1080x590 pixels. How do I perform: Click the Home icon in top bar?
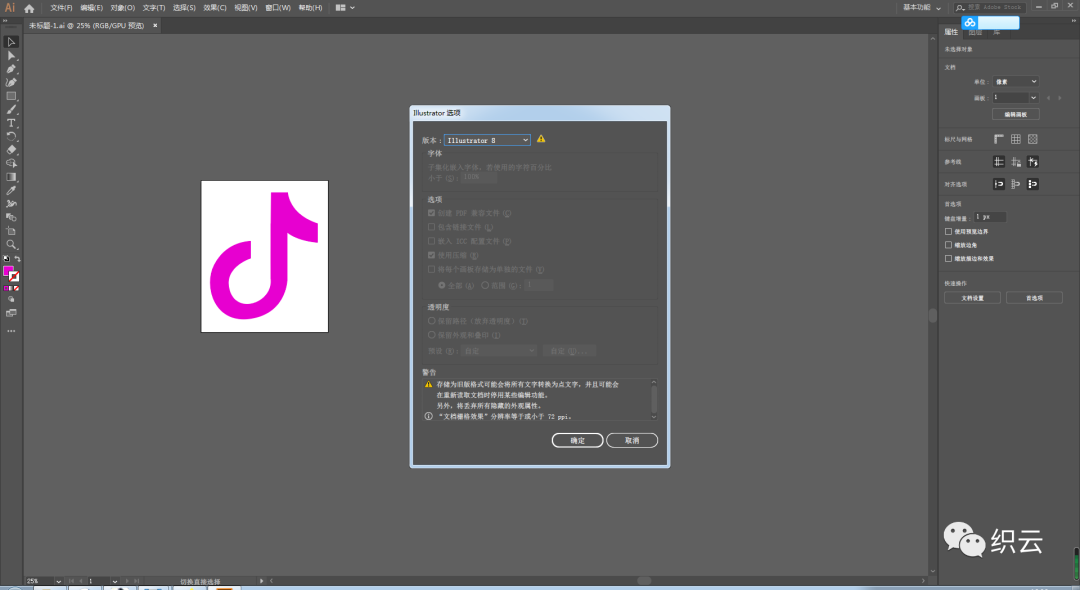pos(29,8)
